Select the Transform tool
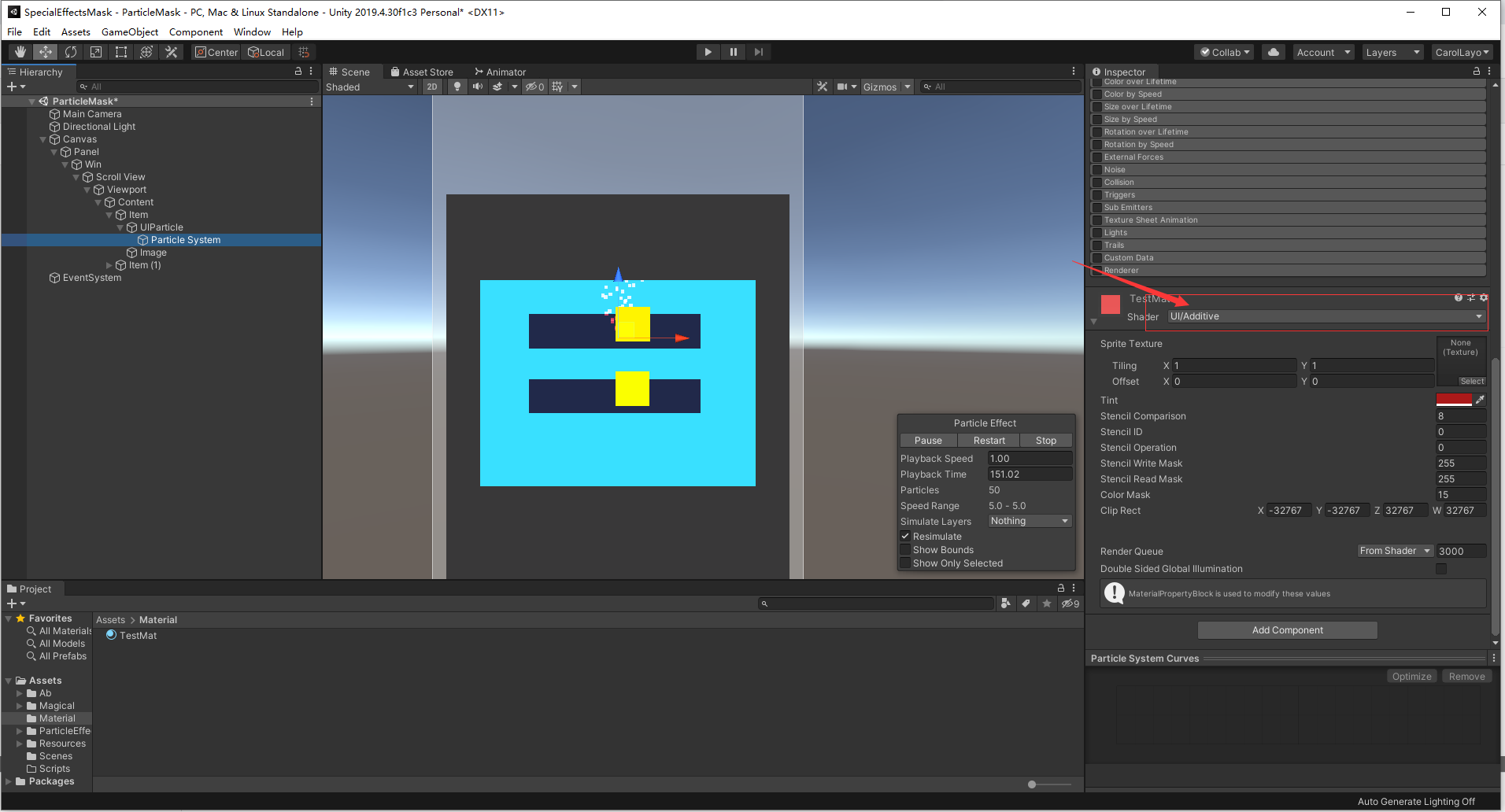This screenshot has height=812, width=1505. pos(146,52)
